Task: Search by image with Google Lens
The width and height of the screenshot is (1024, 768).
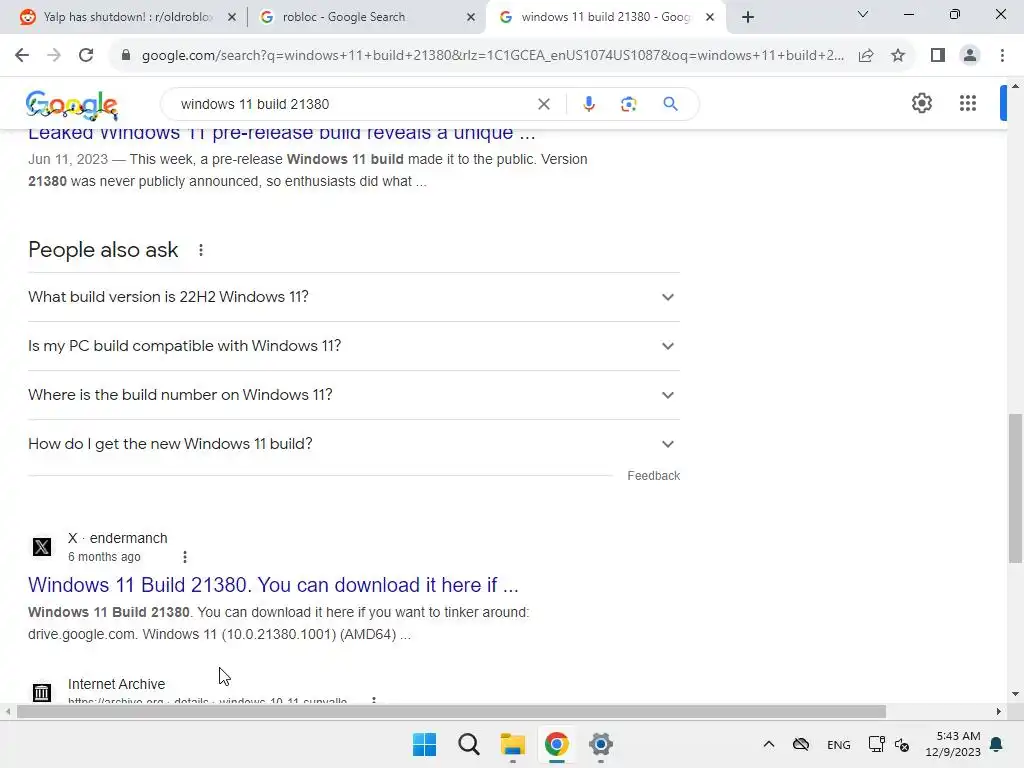Action: pyautogui.click(x=628, y=104)
